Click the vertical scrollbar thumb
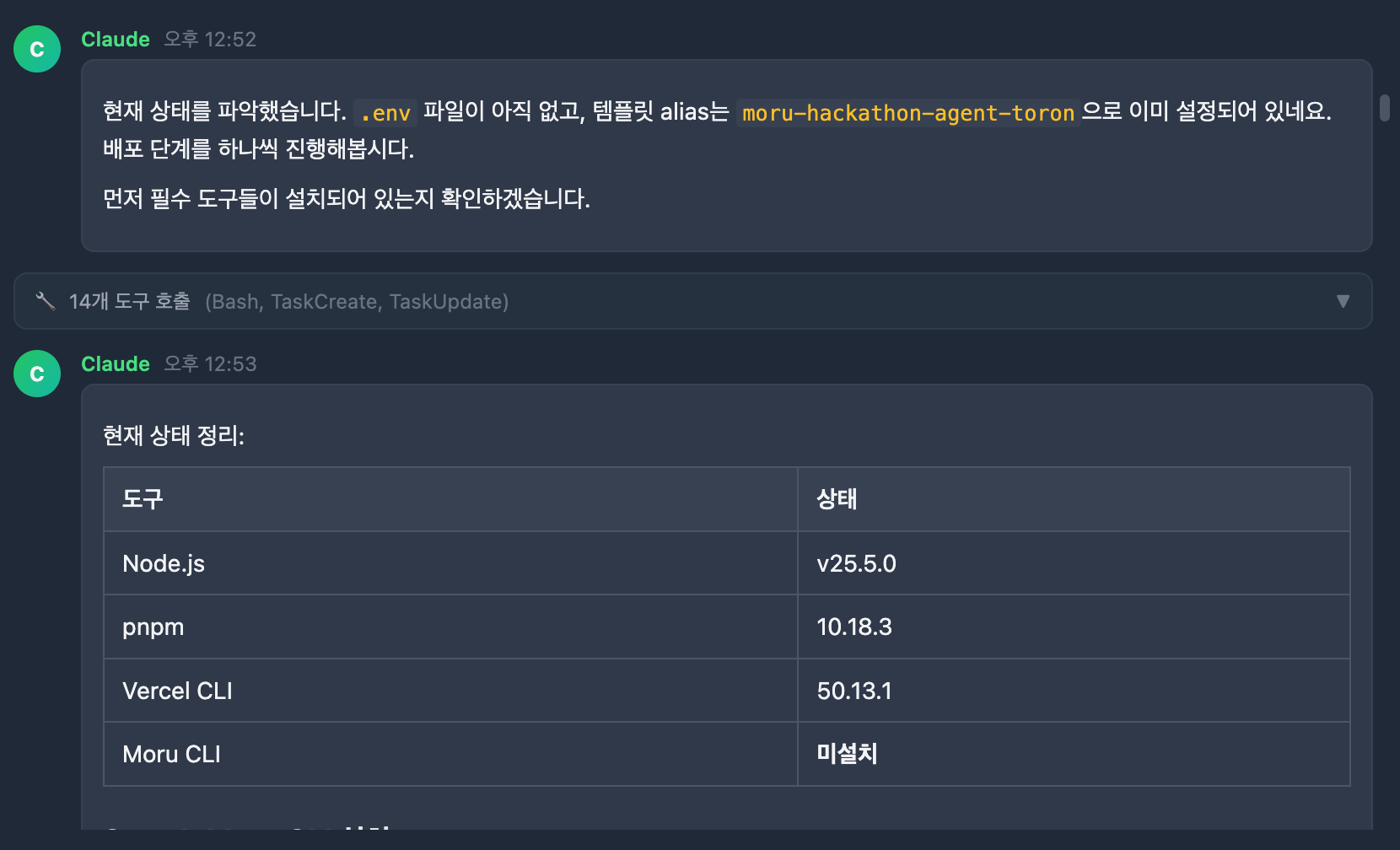 point(1384,108)
